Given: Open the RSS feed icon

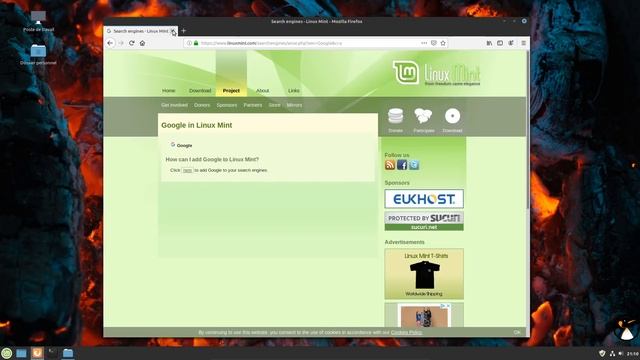Looking at the screenshot, I should [x=390, y=165].
